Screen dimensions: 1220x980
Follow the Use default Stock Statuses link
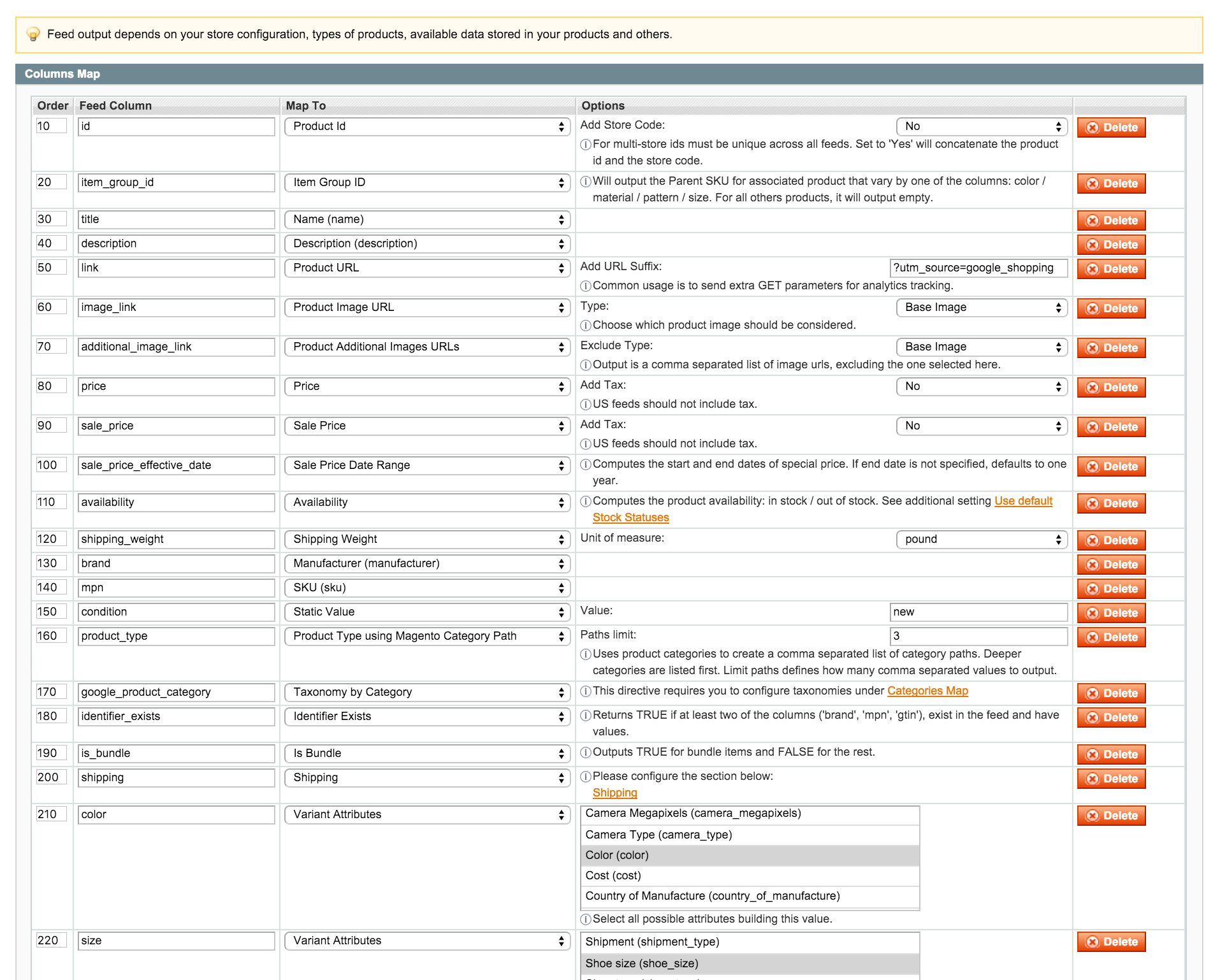(x=822, y=509)
